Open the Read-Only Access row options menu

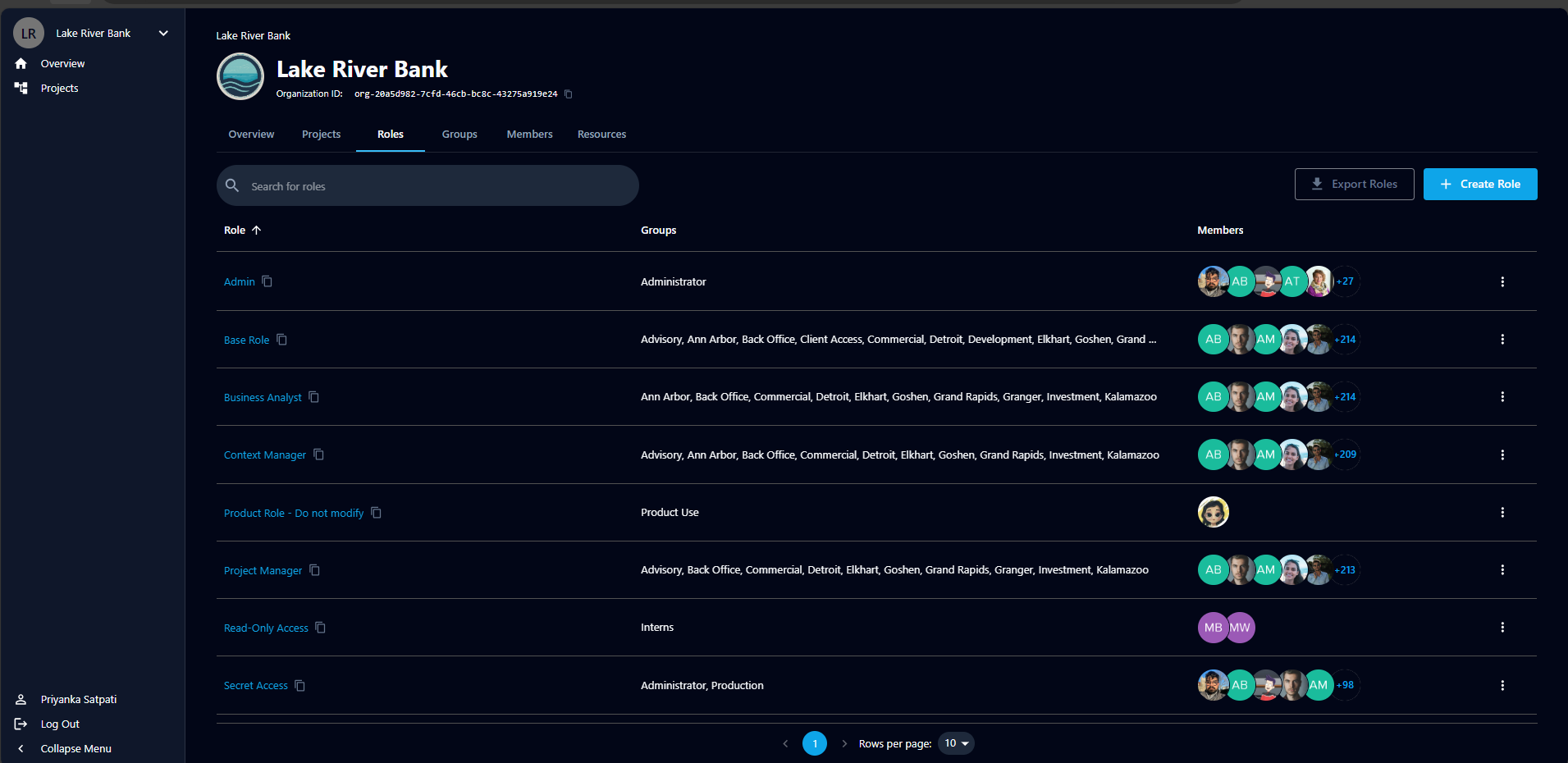[x=1502, y=627]
